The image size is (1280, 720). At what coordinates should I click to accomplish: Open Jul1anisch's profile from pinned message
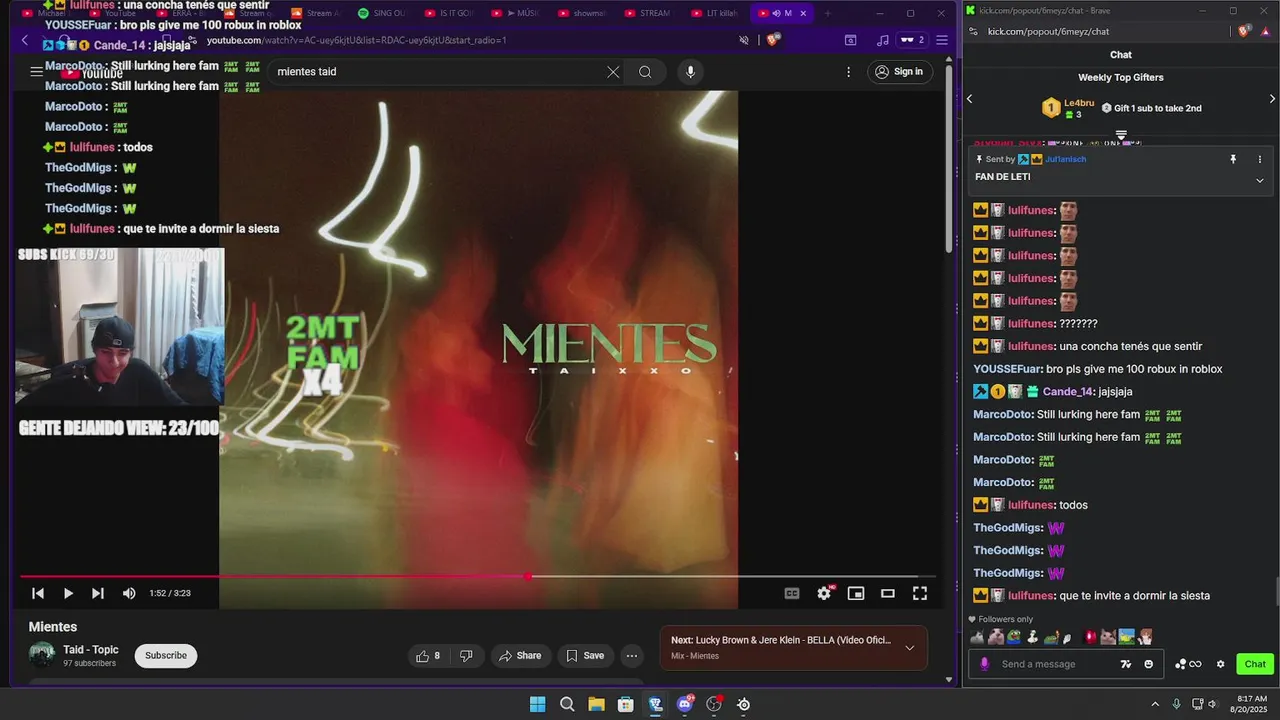click(1066, 159)
